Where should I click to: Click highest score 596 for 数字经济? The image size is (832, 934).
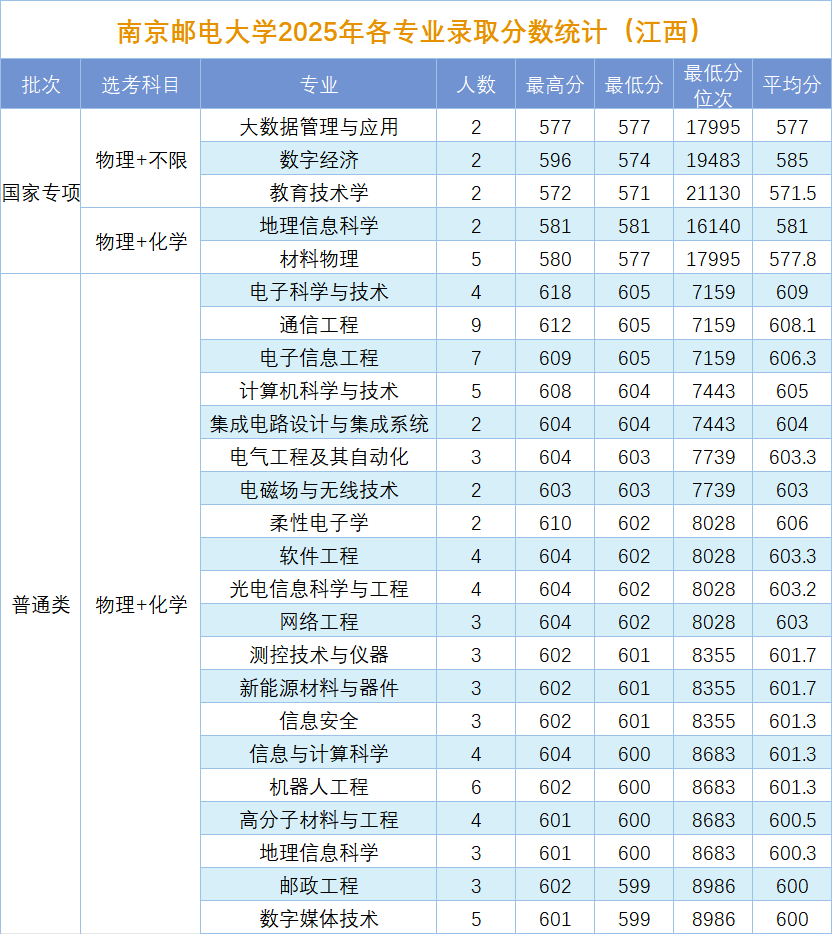coord(555,160)
